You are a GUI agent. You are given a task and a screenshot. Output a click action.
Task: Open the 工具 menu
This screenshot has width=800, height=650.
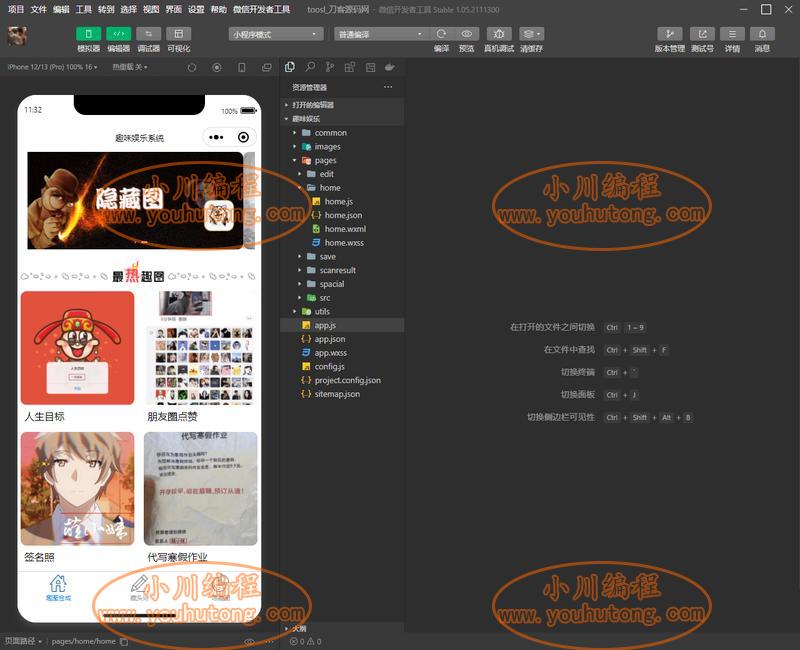pos(83,9)
